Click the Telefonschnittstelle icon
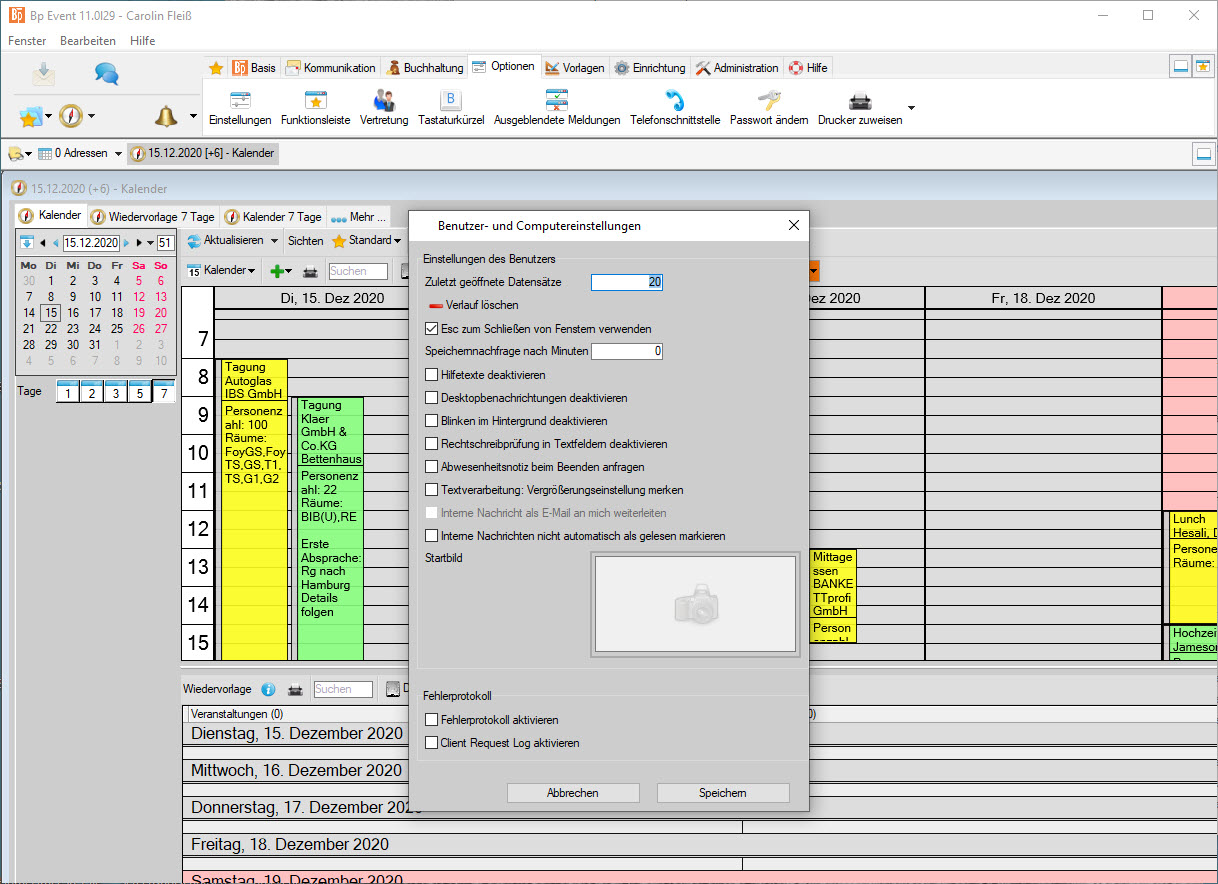 point(675,101)
